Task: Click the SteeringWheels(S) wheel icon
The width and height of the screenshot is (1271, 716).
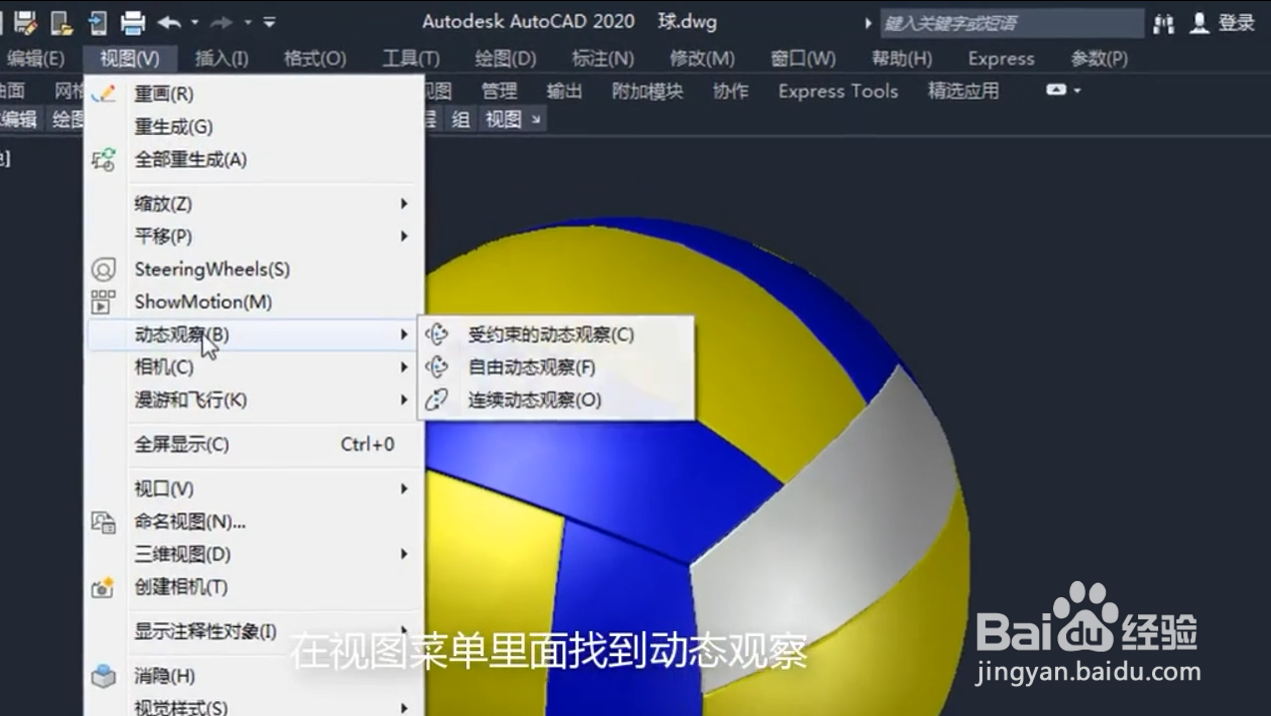Action: click(104, 269)
